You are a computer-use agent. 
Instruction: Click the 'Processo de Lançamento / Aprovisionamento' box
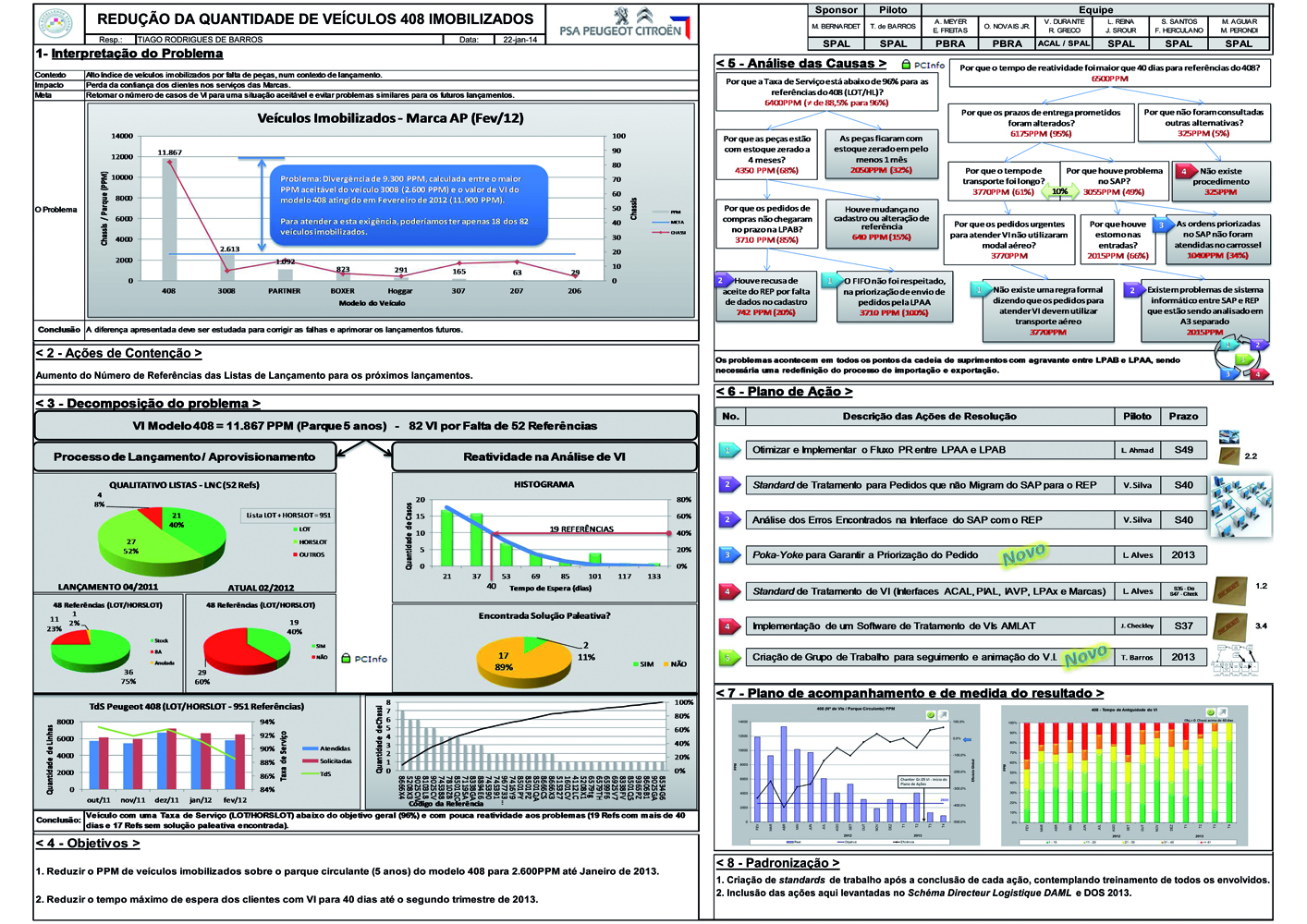point(184,456)
